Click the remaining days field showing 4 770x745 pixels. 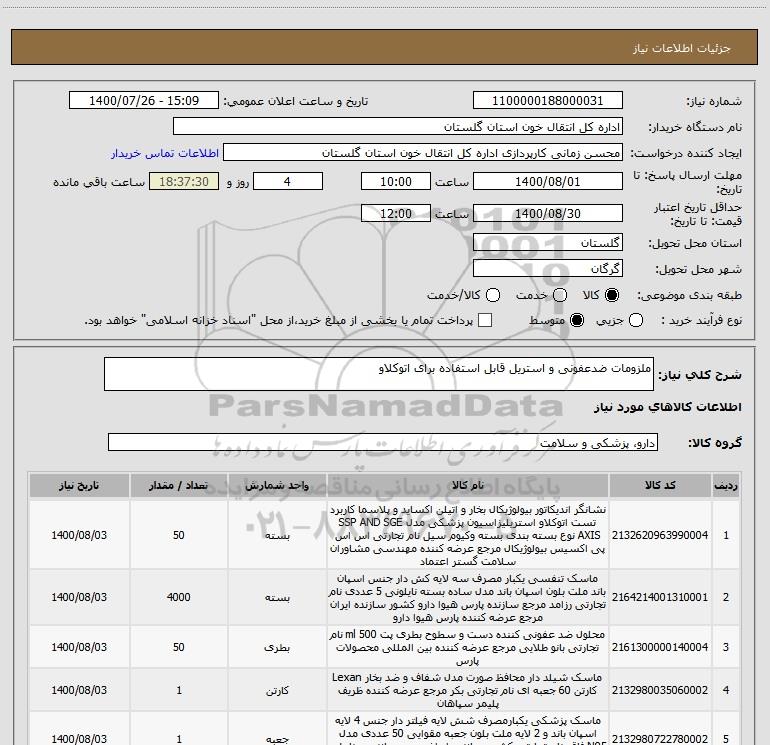coord(288,181)
